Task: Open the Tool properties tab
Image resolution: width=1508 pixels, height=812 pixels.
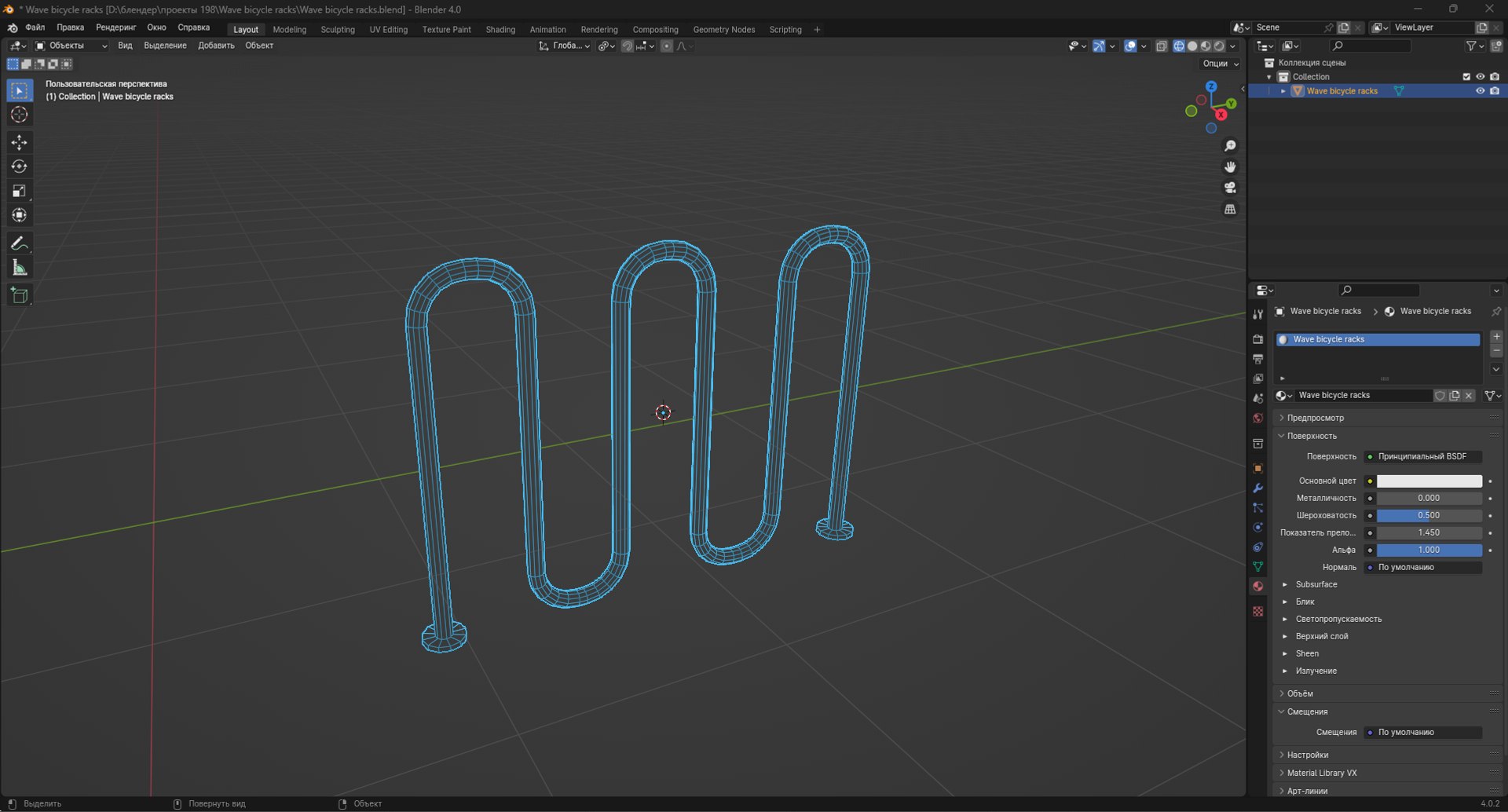Action: [x=1257, y=314]
